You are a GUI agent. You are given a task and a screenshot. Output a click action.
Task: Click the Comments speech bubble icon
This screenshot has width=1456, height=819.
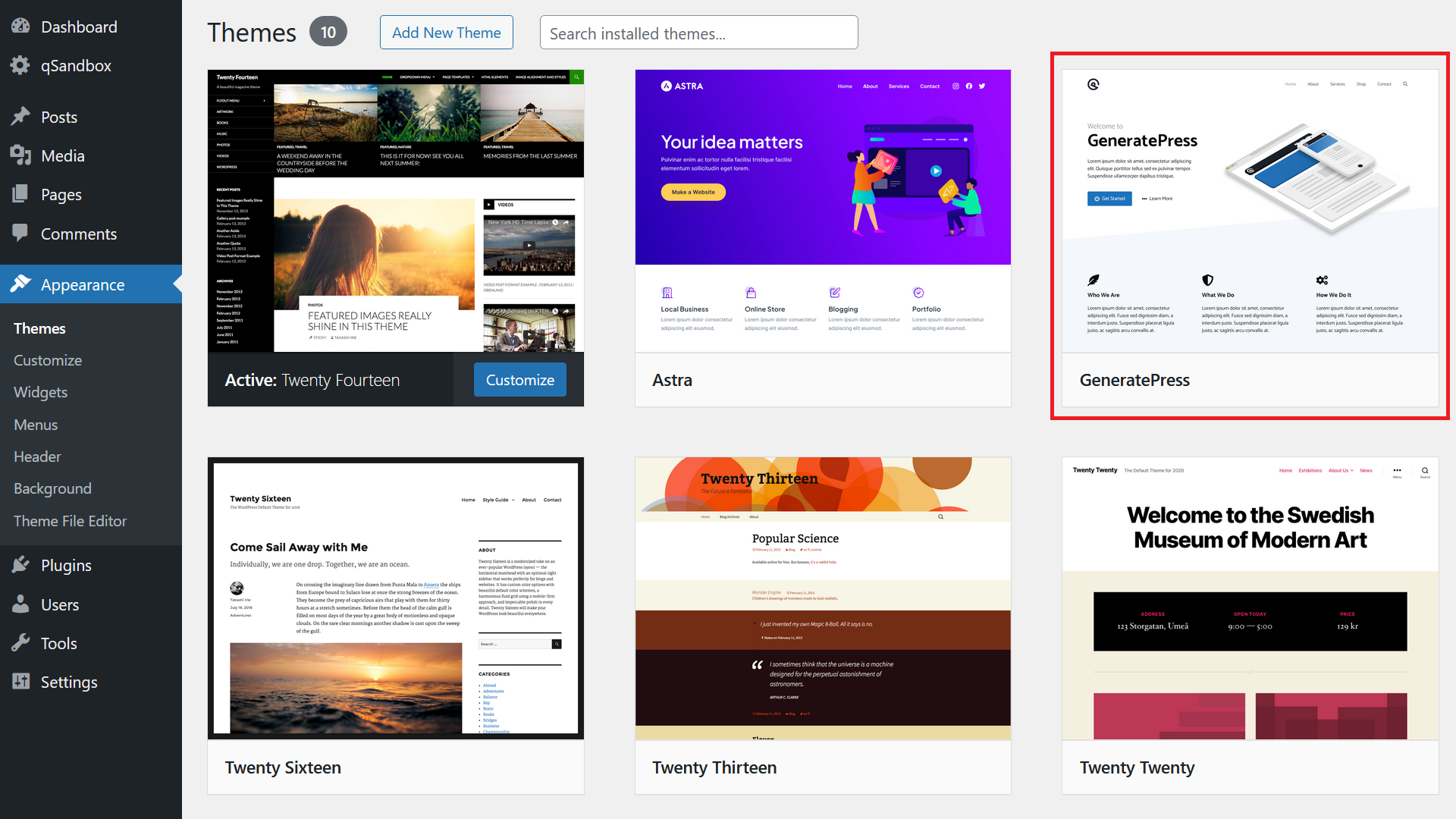(x=20, y=234)
